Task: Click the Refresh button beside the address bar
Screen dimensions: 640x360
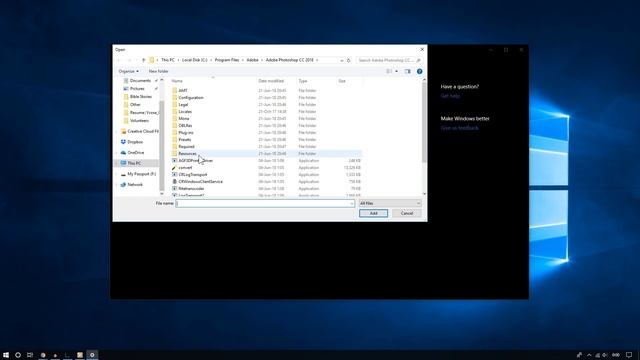Action: [349, 60]
